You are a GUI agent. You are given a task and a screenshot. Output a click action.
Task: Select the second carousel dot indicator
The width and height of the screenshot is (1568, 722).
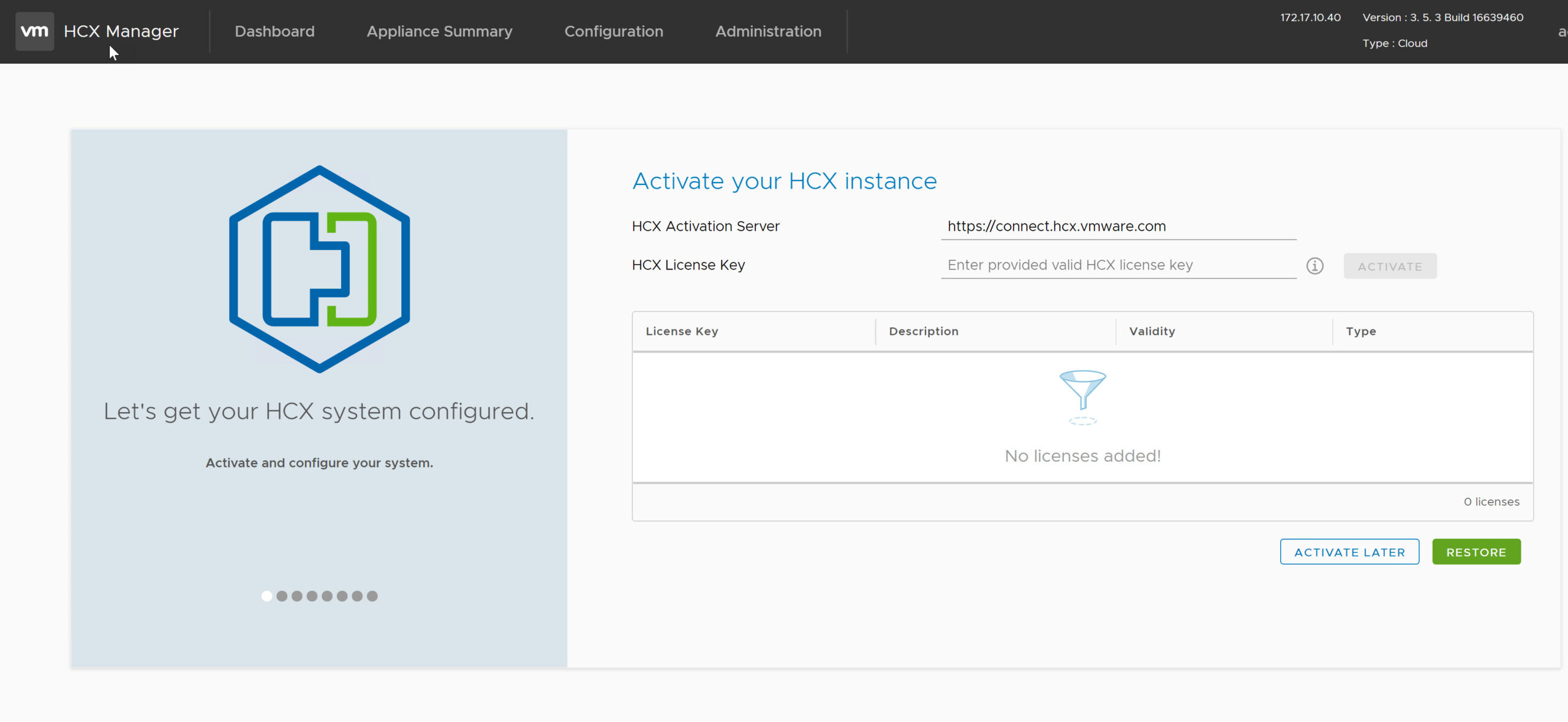point(282,596)
